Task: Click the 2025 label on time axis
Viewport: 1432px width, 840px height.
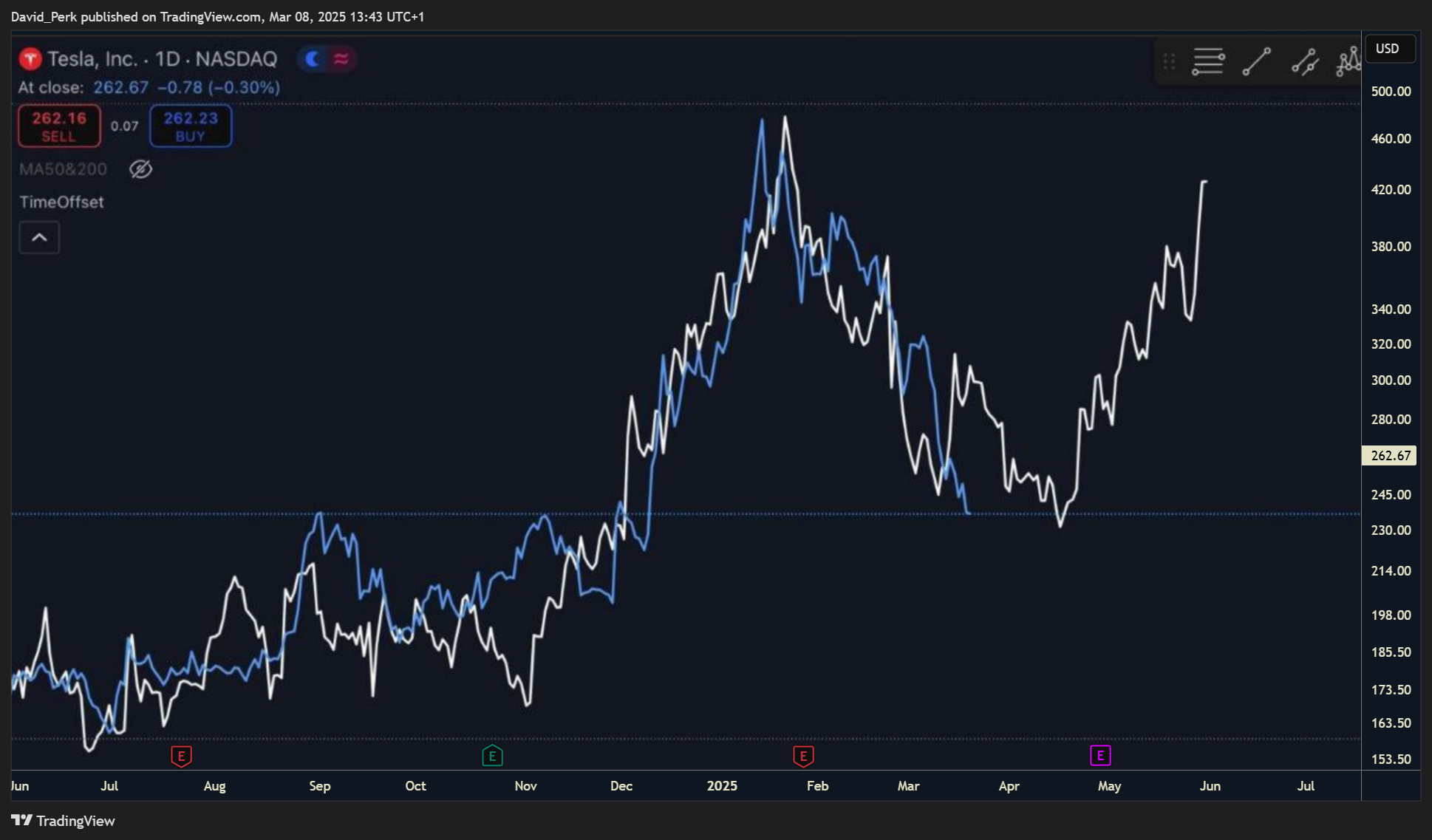Action: 722,786
